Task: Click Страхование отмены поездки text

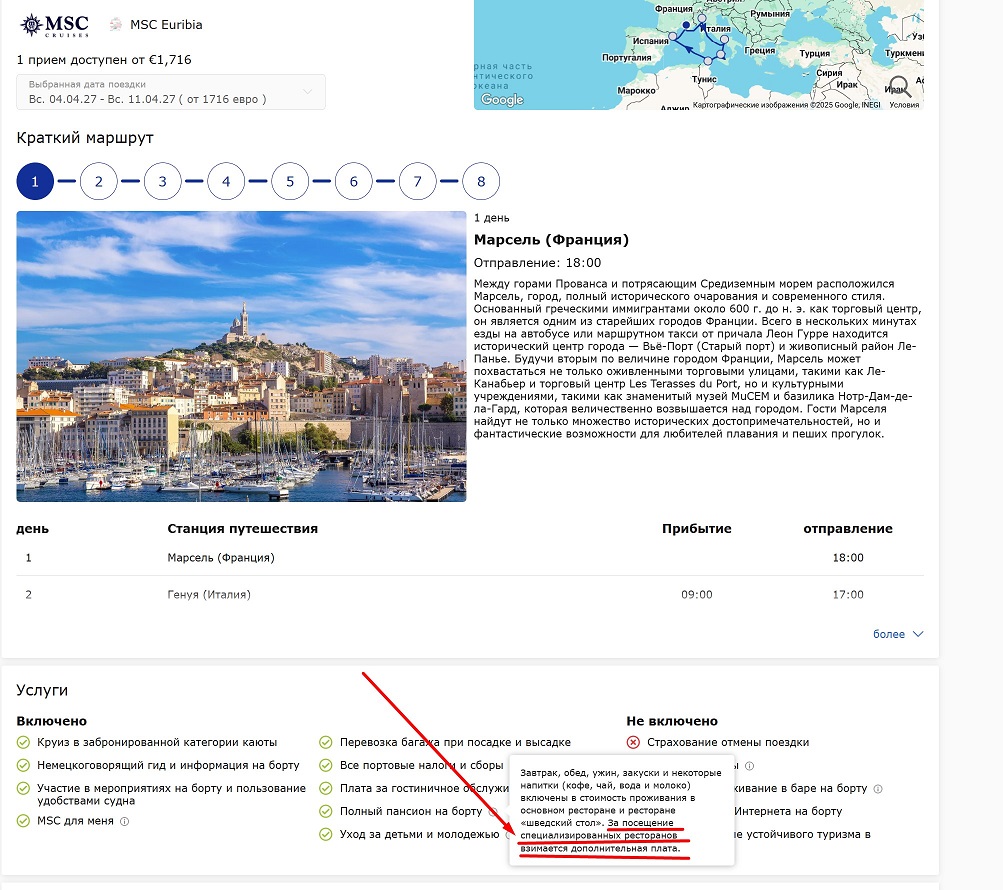Action: [x=728, y=742]
